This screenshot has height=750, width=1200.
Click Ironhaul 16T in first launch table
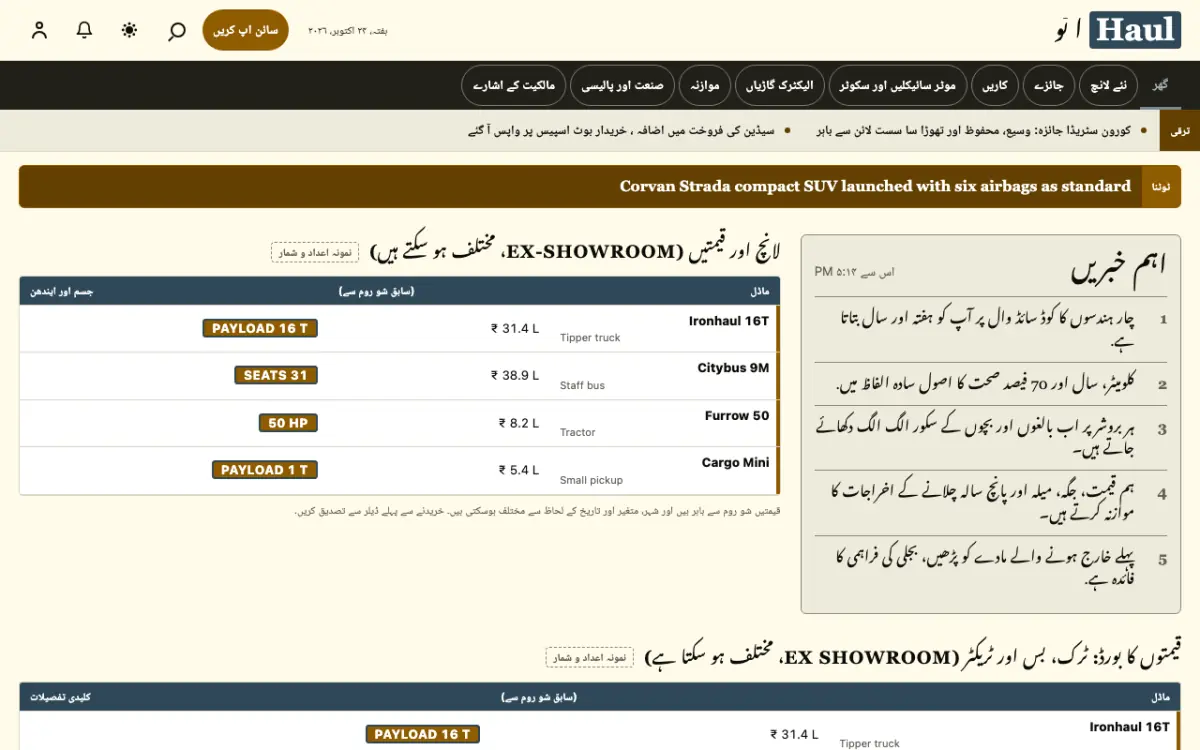pyautogui.click(x=729, y=321)
